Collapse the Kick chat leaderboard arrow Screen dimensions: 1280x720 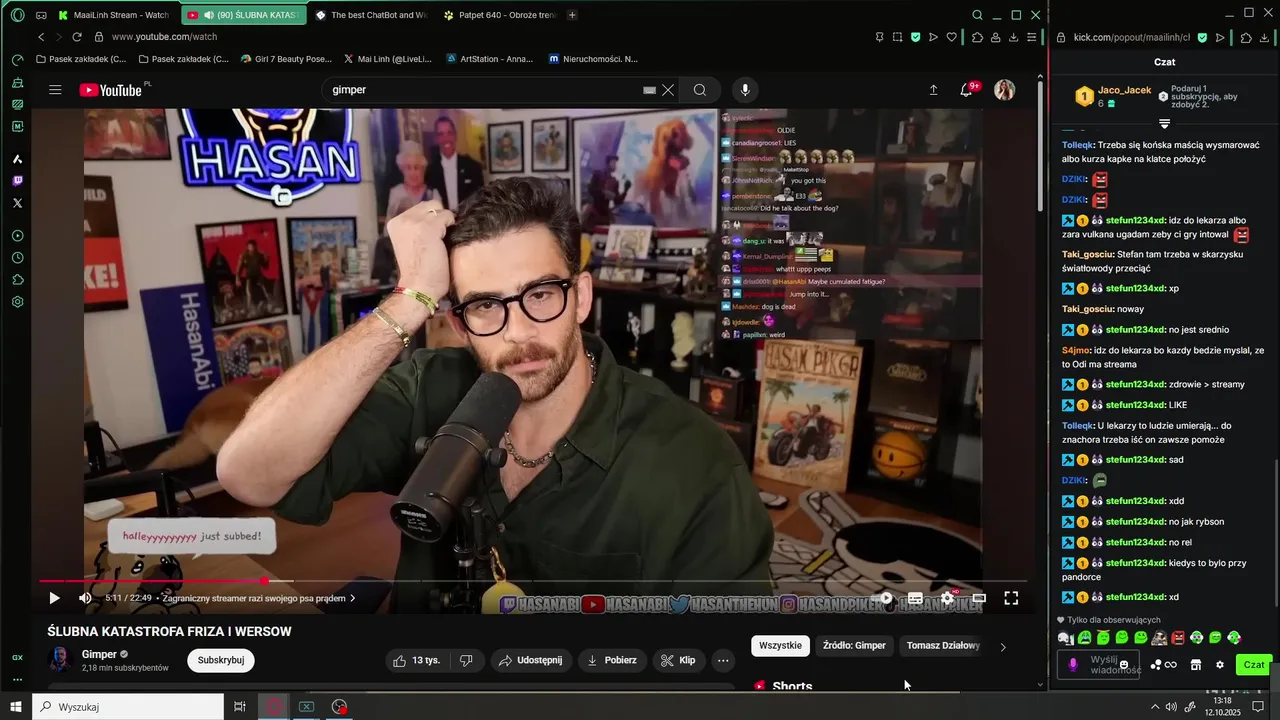pyautogui.click(x=1164, y=123)
